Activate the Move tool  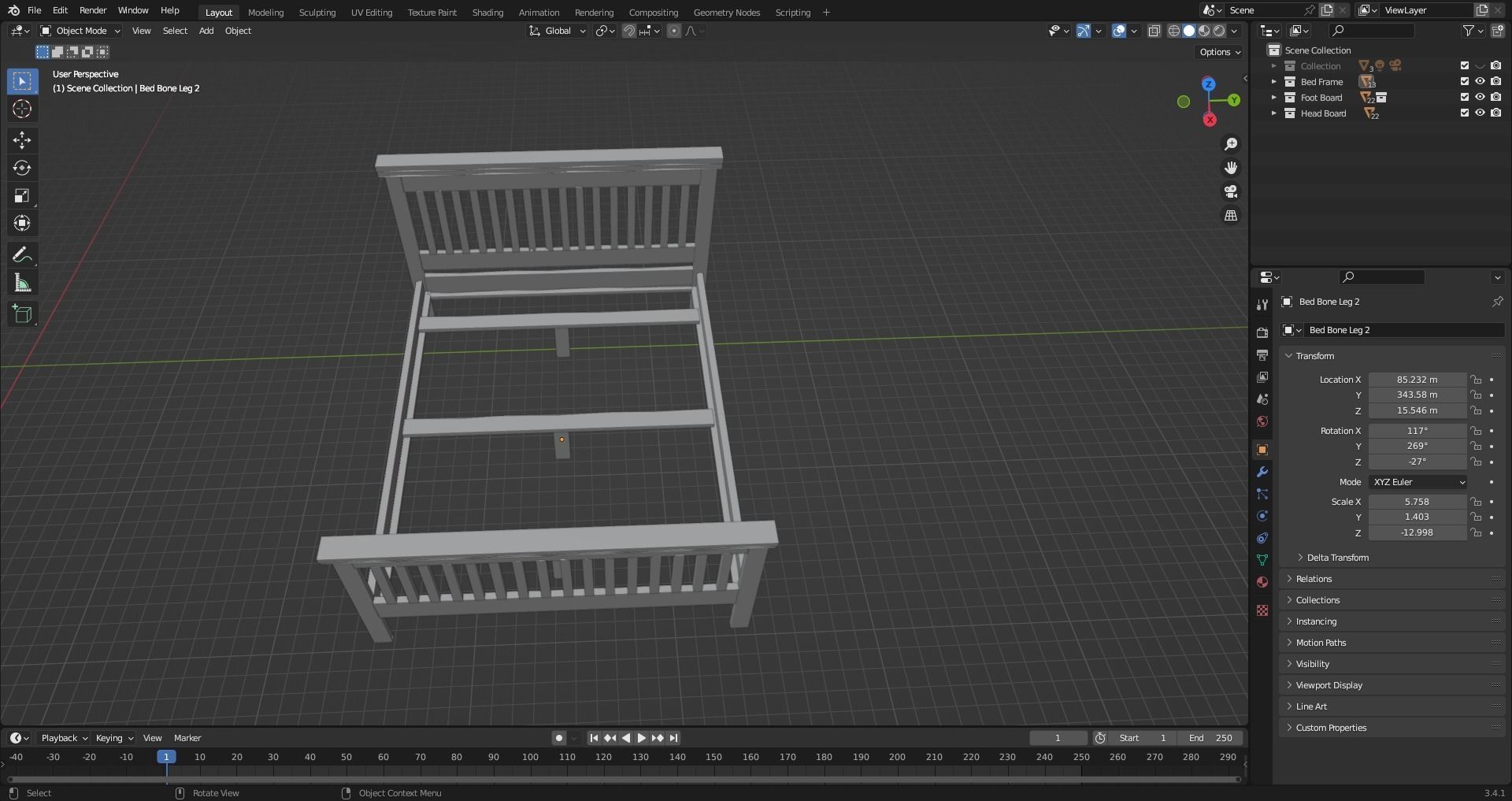point(22,140)
